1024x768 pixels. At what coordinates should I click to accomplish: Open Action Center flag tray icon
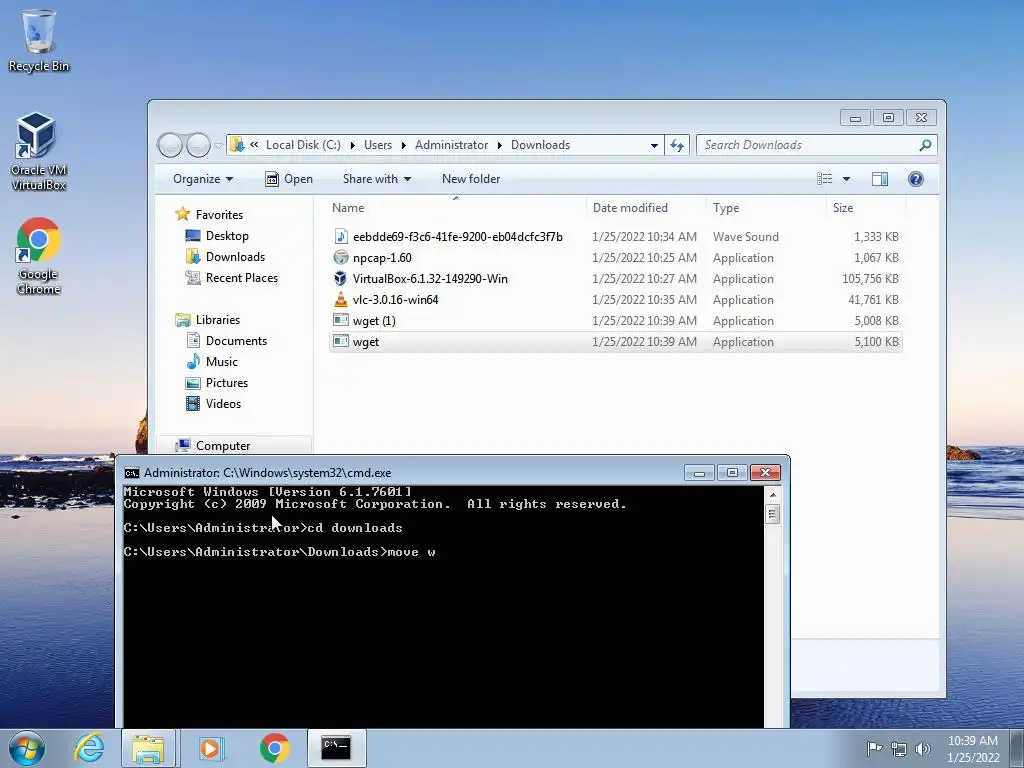tap(874, 748)
